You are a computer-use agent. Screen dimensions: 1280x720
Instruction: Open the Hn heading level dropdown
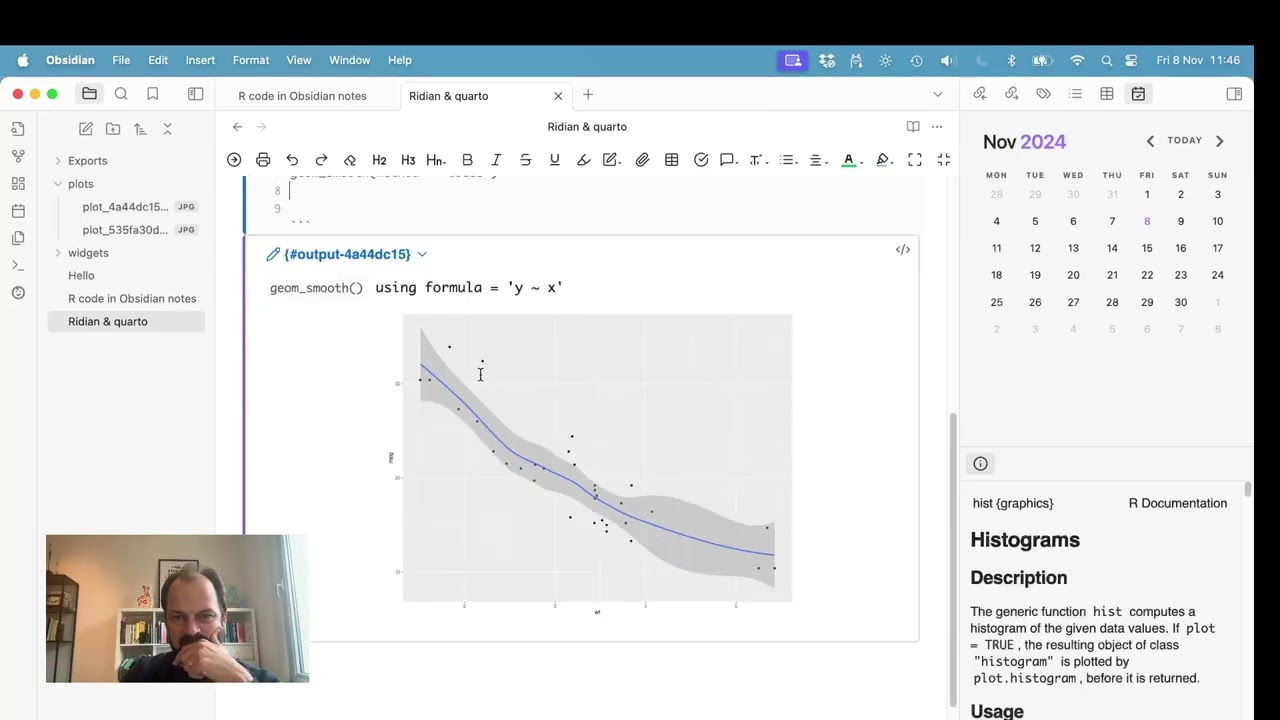[436, 160]
